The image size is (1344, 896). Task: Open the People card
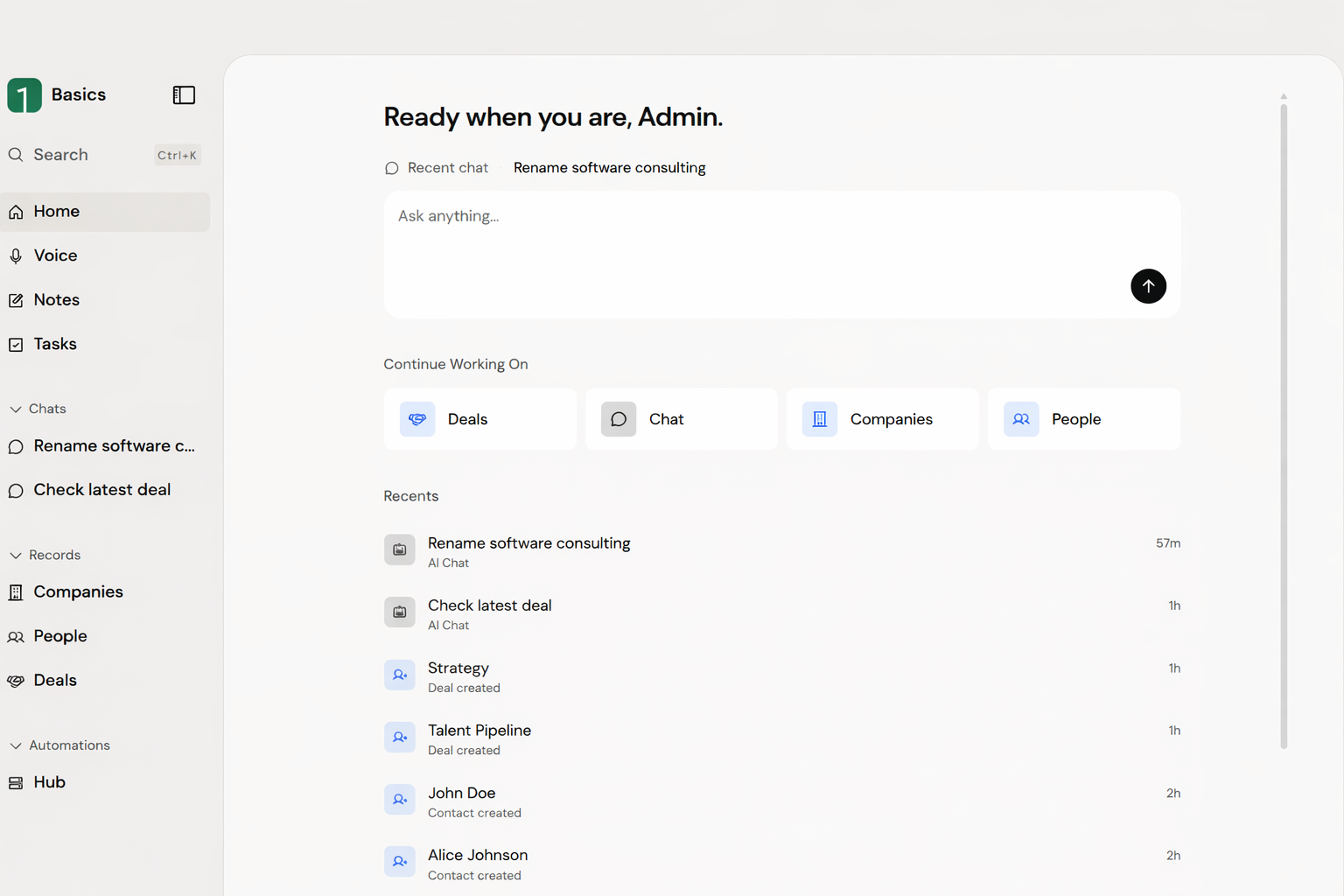click(x=1083, y=419)
